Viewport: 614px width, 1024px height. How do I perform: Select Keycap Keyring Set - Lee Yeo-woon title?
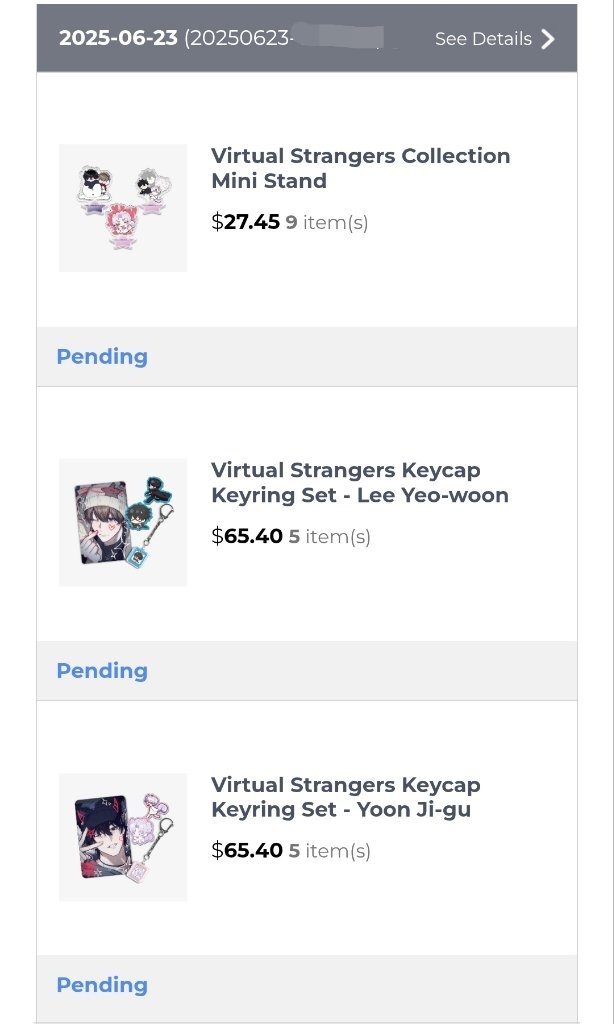tap(359, 482)
